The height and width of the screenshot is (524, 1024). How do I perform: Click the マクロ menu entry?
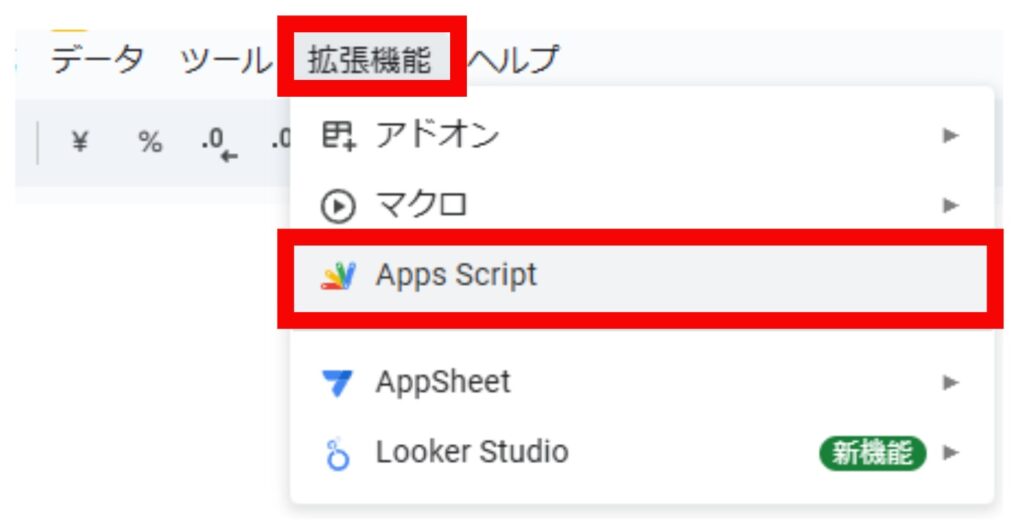tap(640, 206)
